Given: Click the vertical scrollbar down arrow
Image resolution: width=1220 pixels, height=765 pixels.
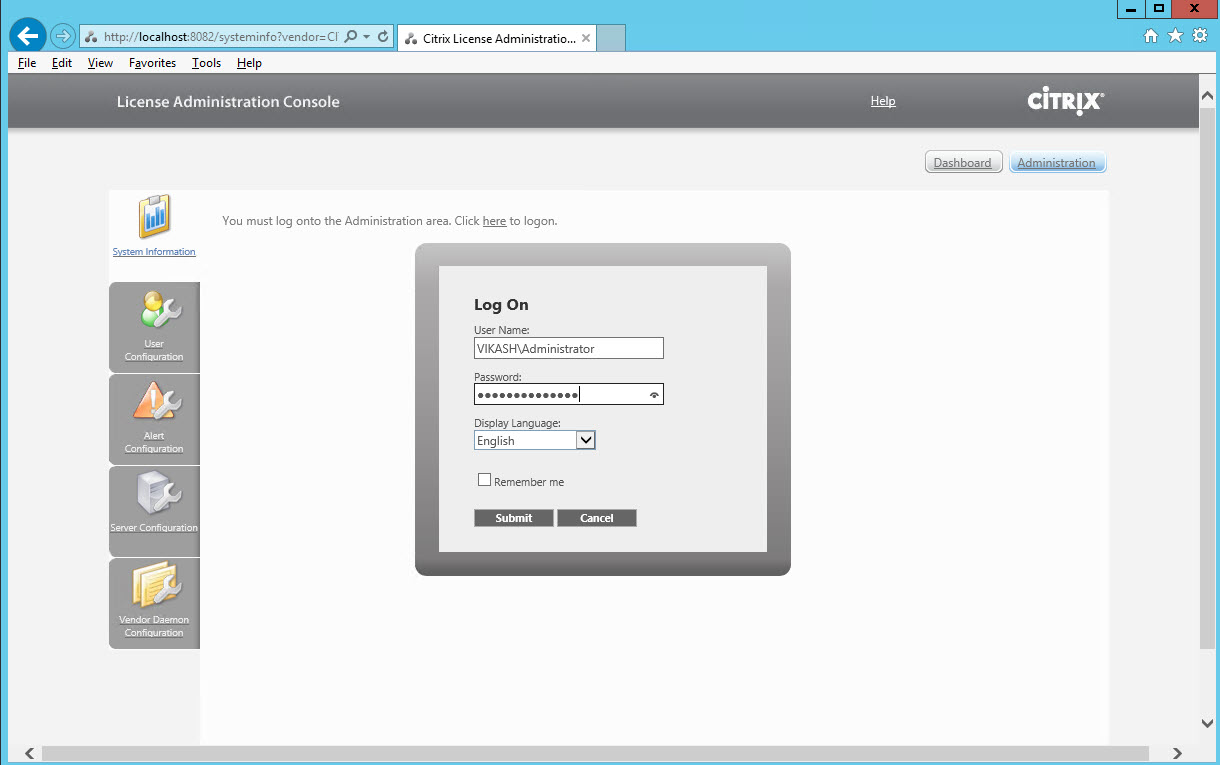Looking at the screenshot, I should [x=1207, y=723].
